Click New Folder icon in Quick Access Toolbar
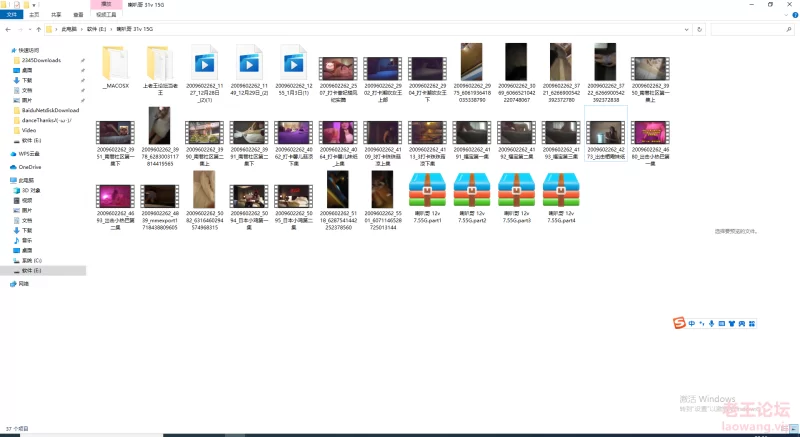 27,5
